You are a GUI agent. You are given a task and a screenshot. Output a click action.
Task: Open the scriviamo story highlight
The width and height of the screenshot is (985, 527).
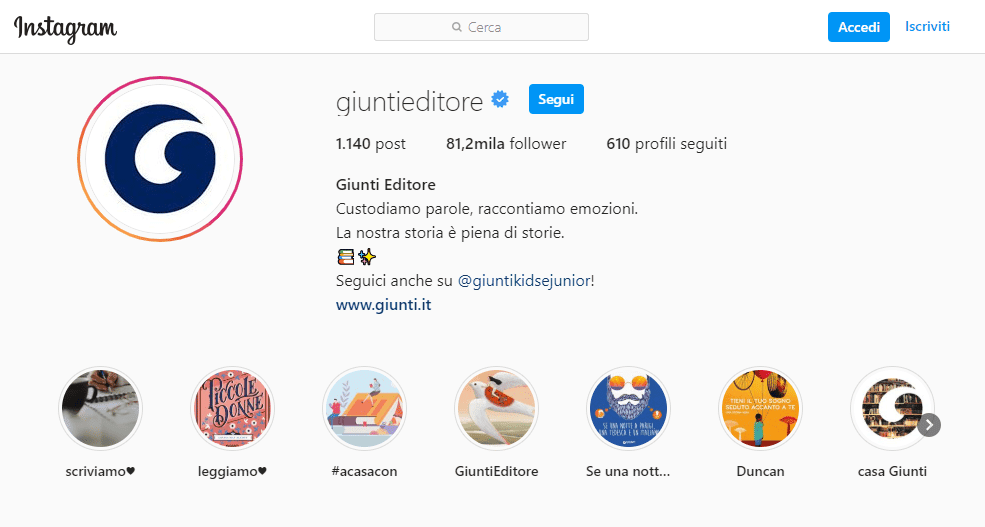[101, 409]
